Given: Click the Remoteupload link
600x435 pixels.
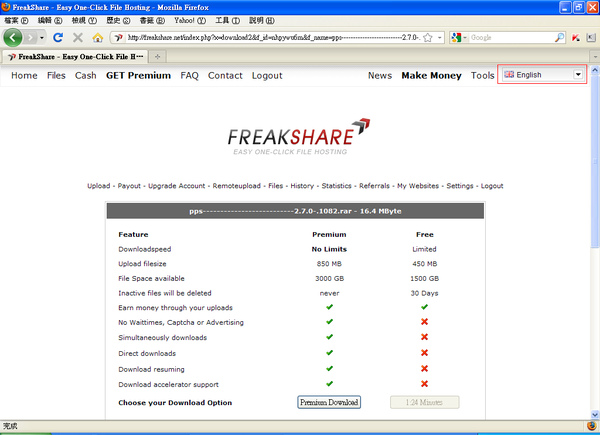Looking at the screenshot, I should coord(236,186).
